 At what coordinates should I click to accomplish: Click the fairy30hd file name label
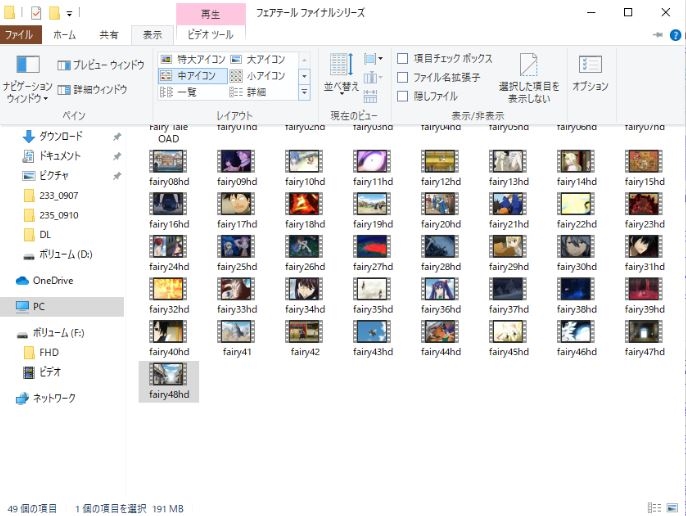coord(576,267)
